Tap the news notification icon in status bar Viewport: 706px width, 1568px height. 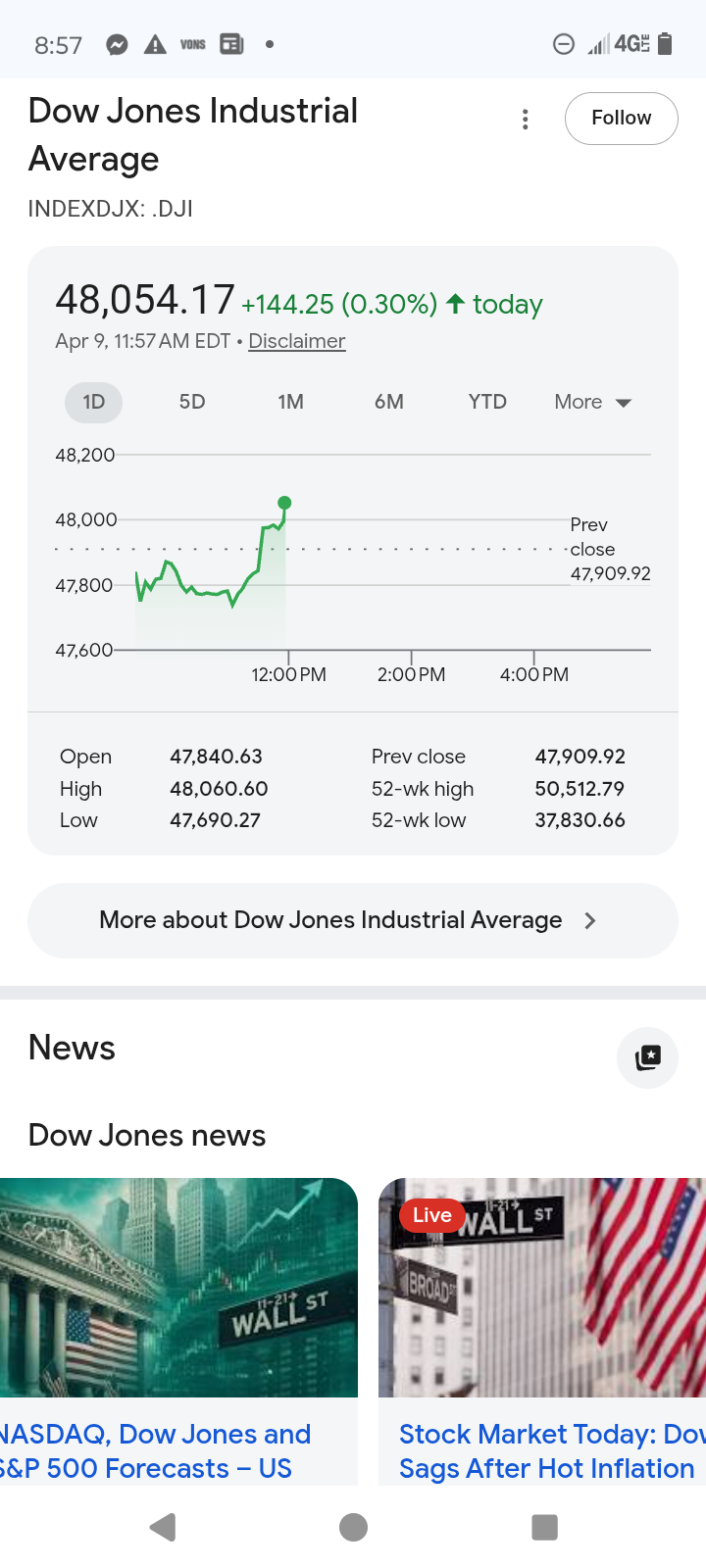coord(231,44)
